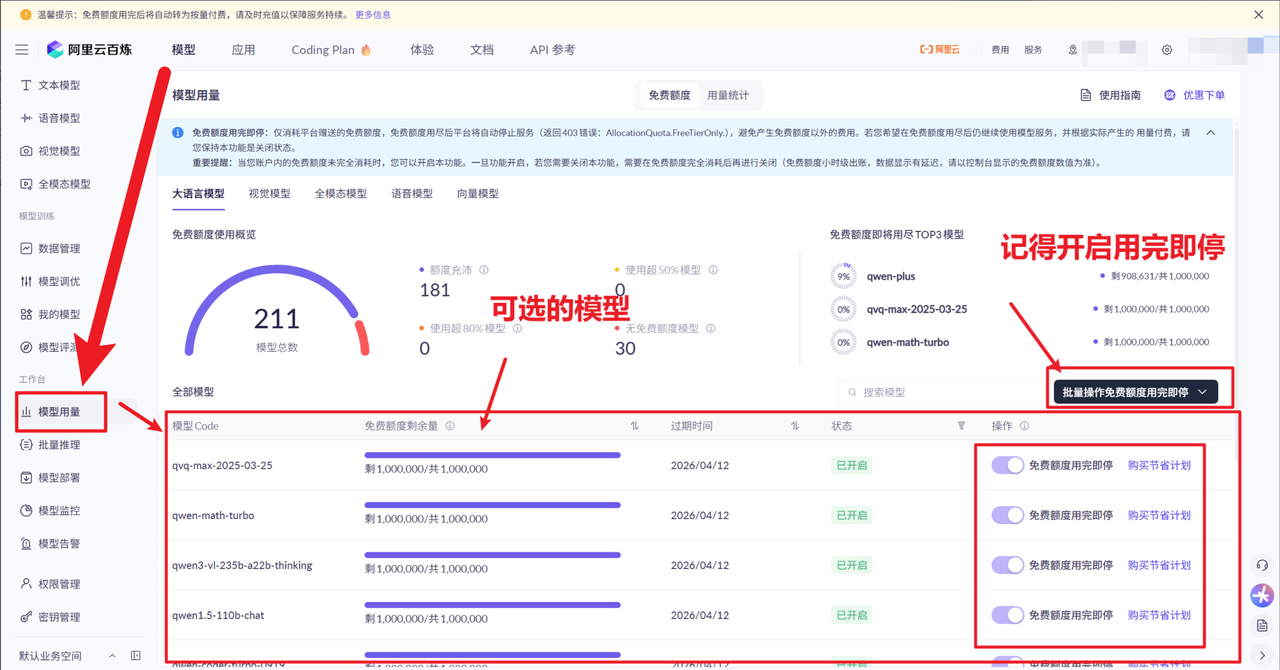Click the filter icon in 状态 column
Image resolution: width=1280 pixels, height=670 pixels.
point(961,426)
